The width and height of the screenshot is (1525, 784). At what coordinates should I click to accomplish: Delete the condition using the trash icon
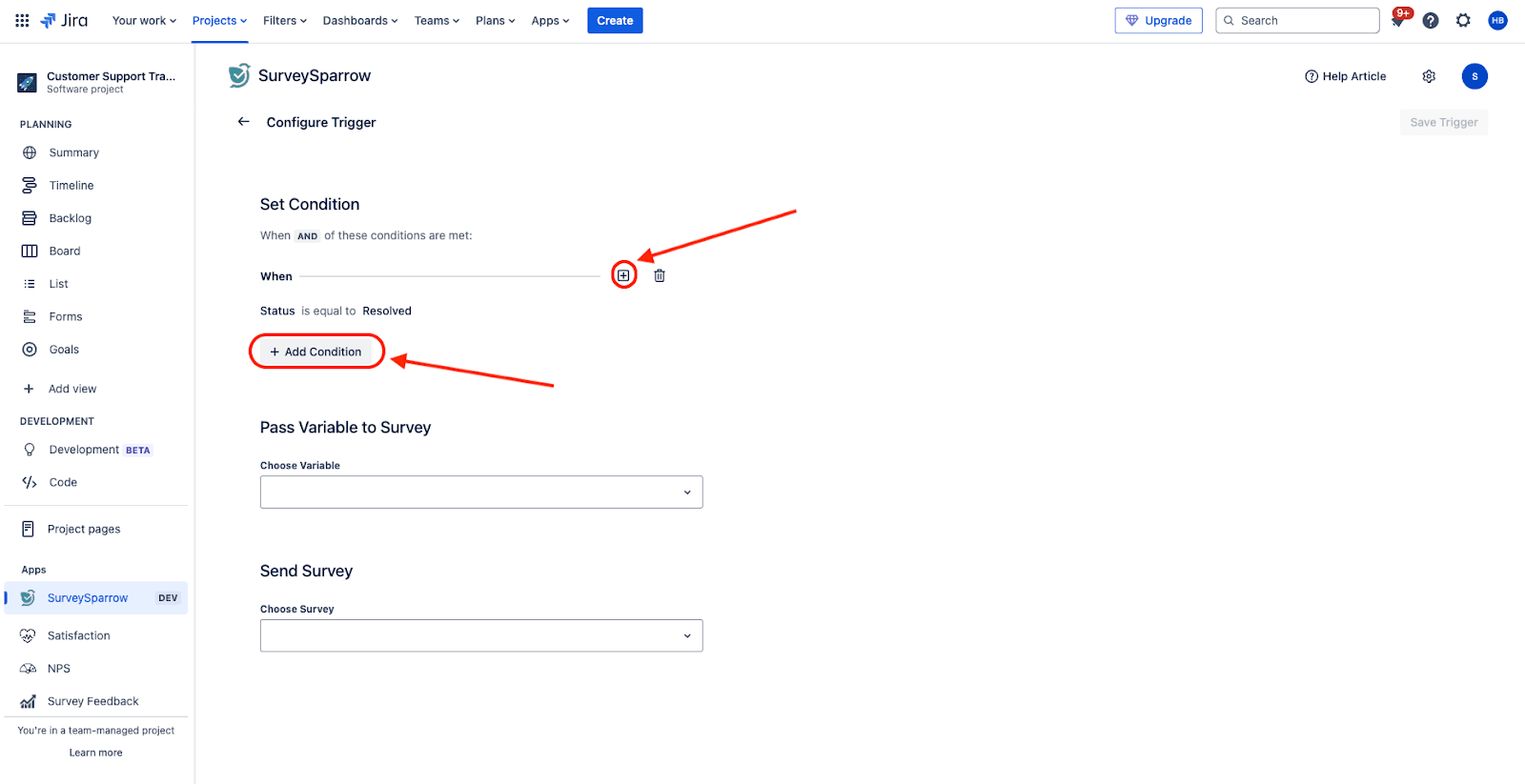pos(660,275)
